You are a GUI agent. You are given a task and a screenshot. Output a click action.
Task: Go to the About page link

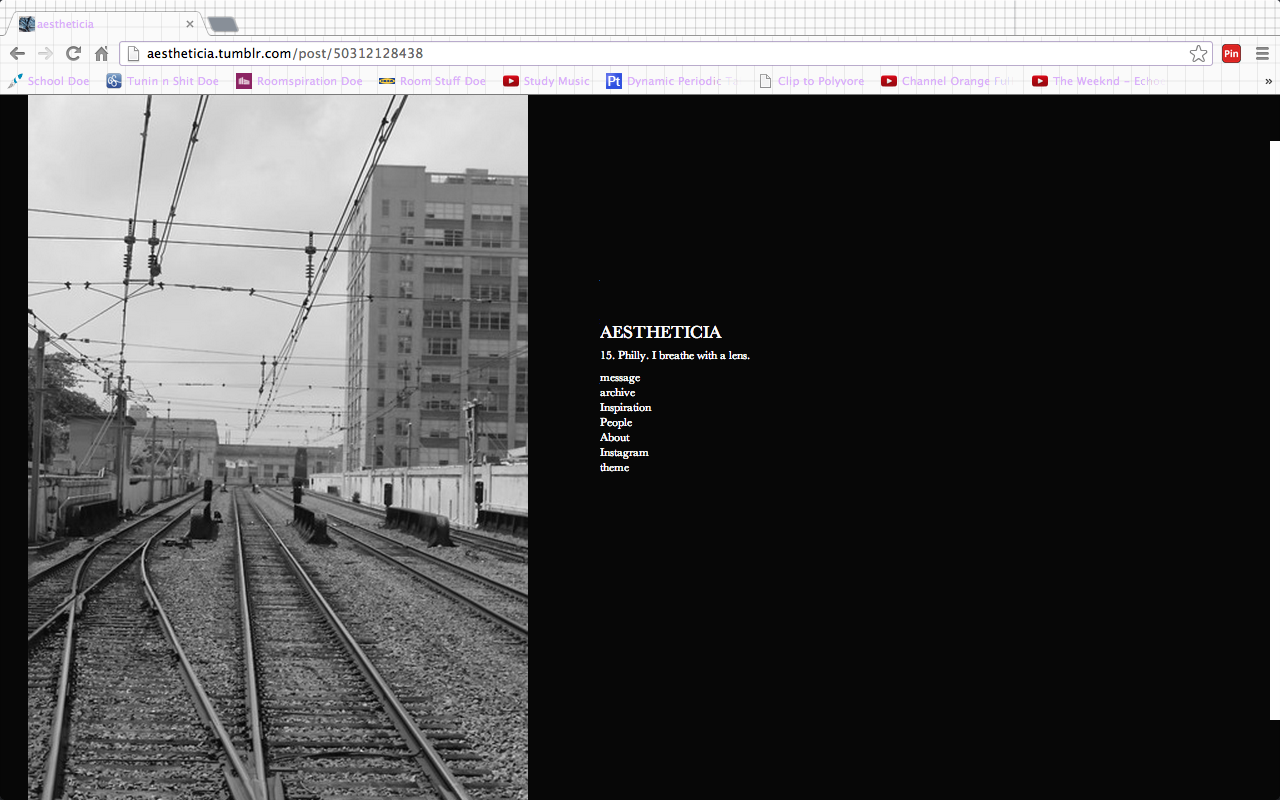click(614, 438)
